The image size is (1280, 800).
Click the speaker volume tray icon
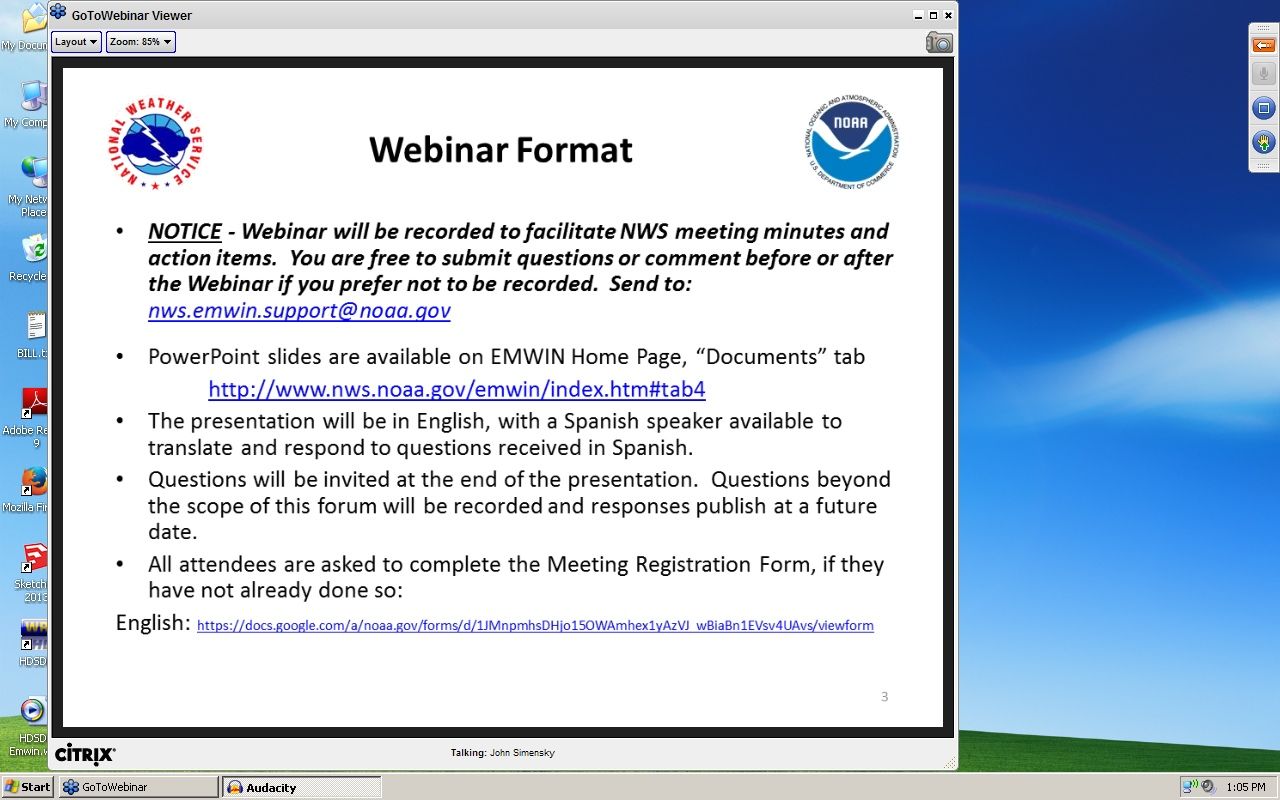[1207, 787]
